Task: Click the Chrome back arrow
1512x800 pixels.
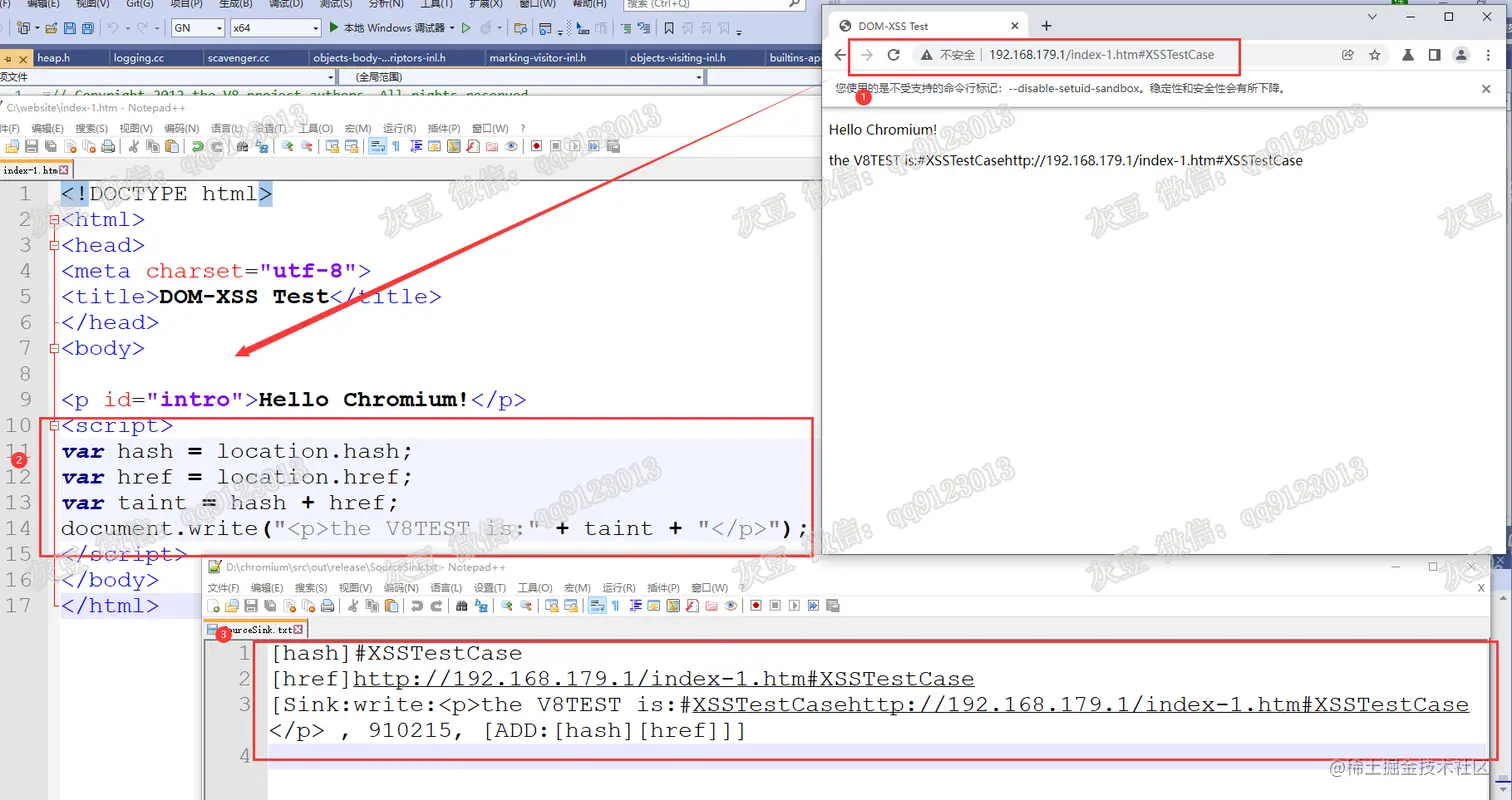Action: (840, 55)
